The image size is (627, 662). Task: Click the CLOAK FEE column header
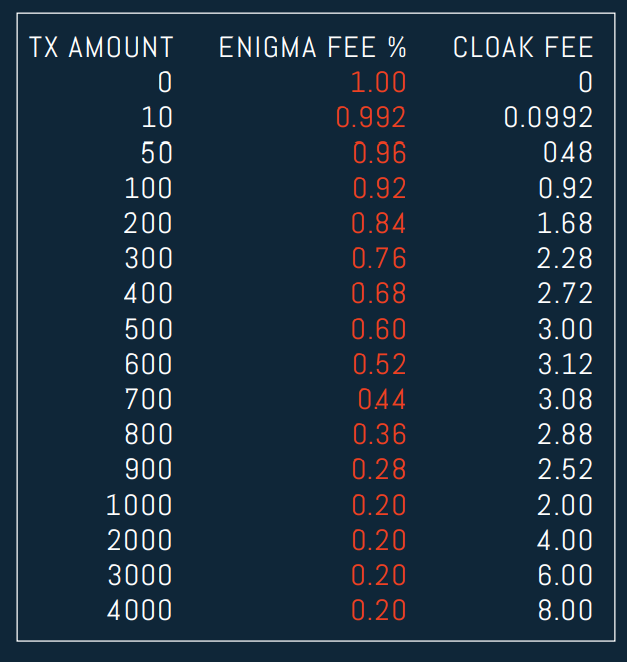[523, 47]
